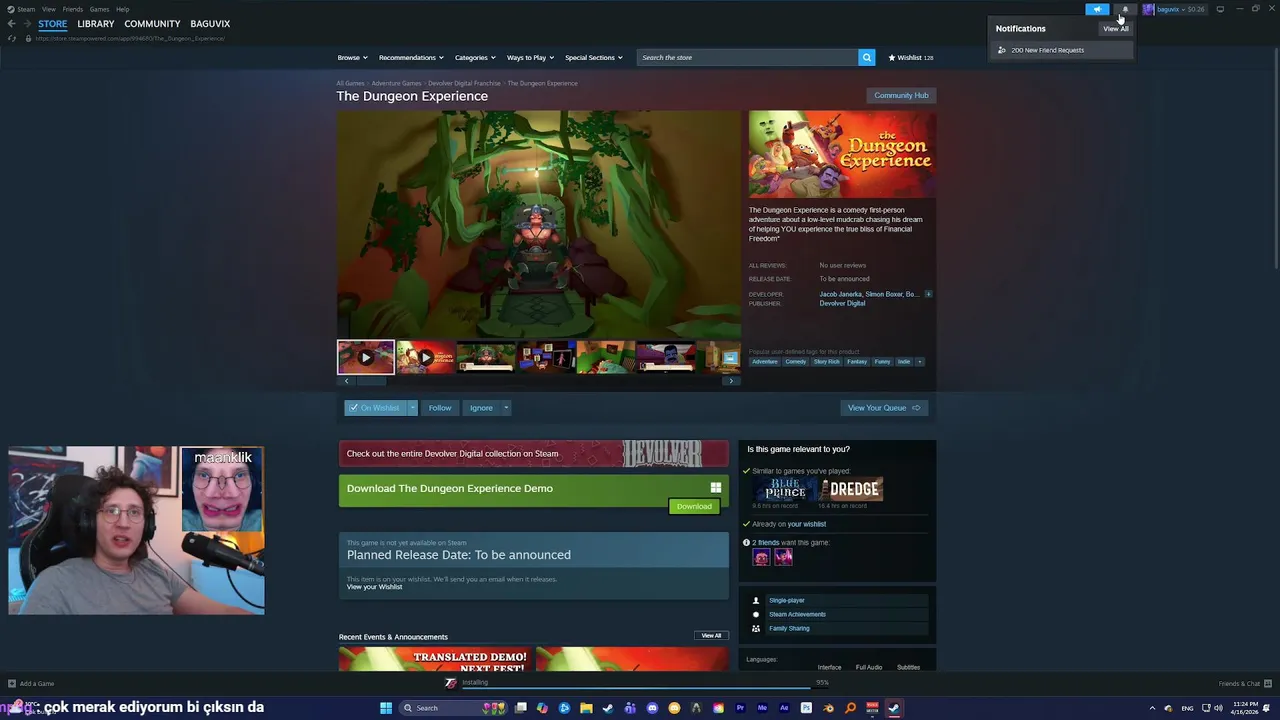Viewport: 1280px width, 720px height.
Task: Go forward with the navigation forward arrow
Action: 27,24
